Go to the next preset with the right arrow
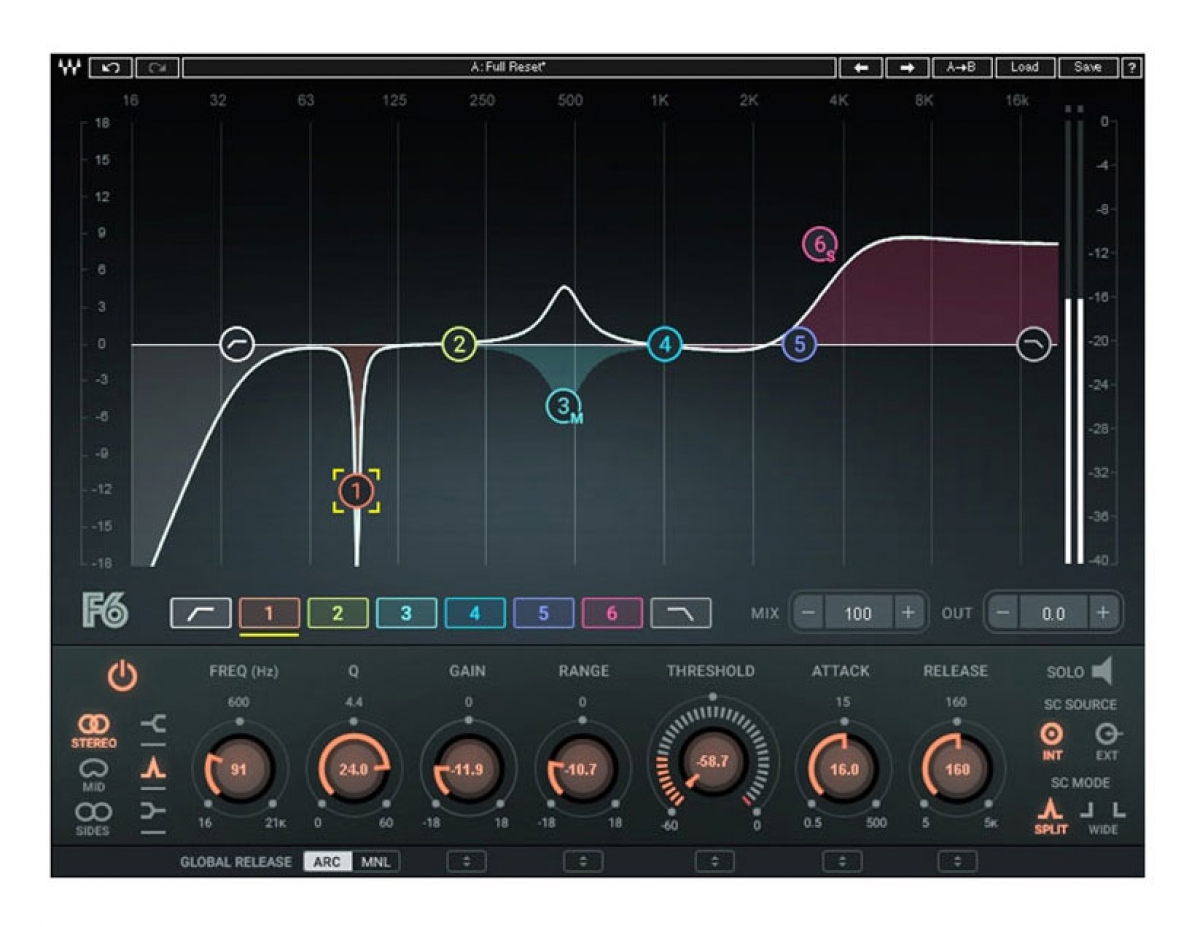The height and width of the screenshot is (927, 1200). pyautogui.click(x=907, y=68)
